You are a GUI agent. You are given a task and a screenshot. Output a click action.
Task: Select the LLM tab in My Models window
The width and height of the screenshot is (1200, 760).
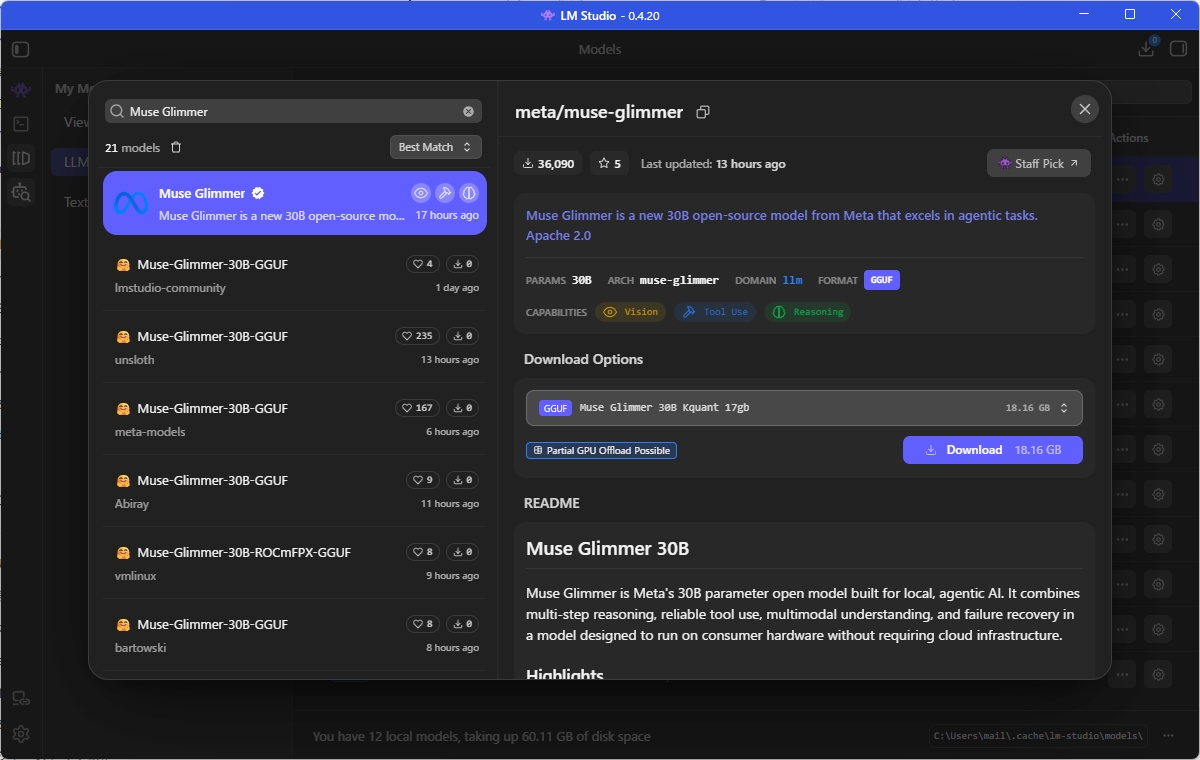76,162
